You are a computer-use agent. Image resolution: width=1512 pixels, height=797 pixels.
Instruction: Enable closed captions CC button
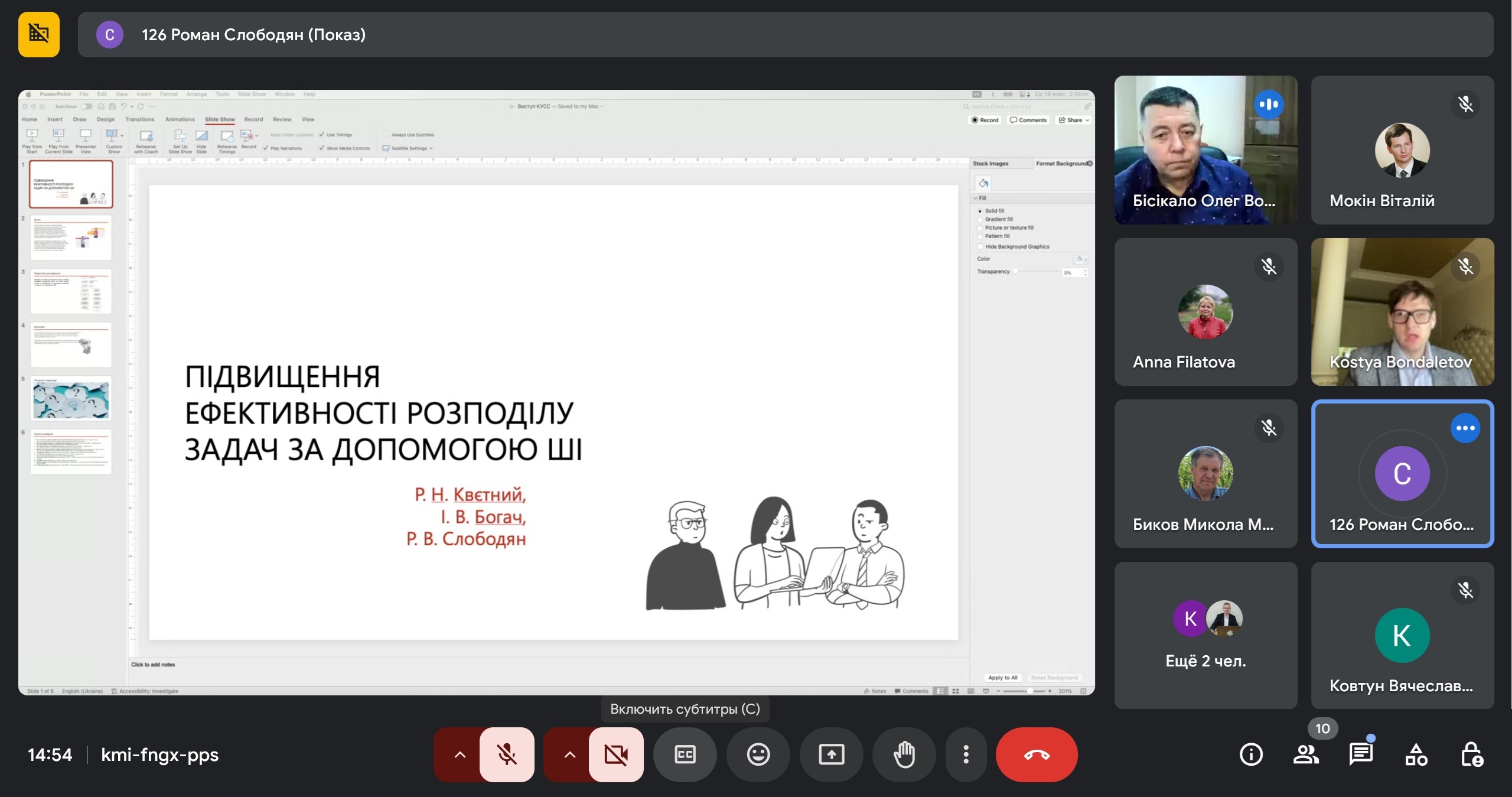(x=685, y=754)
